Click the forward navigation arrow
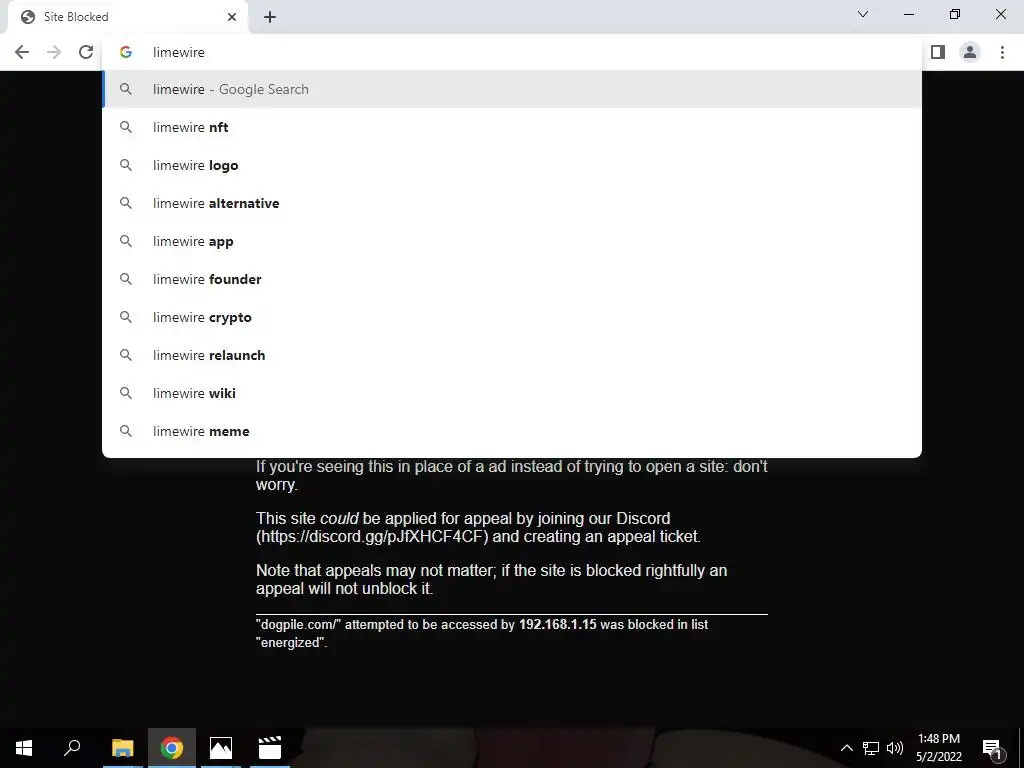 coord(54,52)
